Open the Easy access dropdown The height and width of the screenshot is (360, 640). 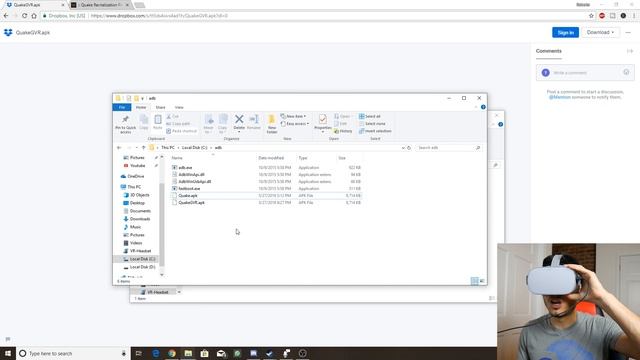(x=295, y=124)
